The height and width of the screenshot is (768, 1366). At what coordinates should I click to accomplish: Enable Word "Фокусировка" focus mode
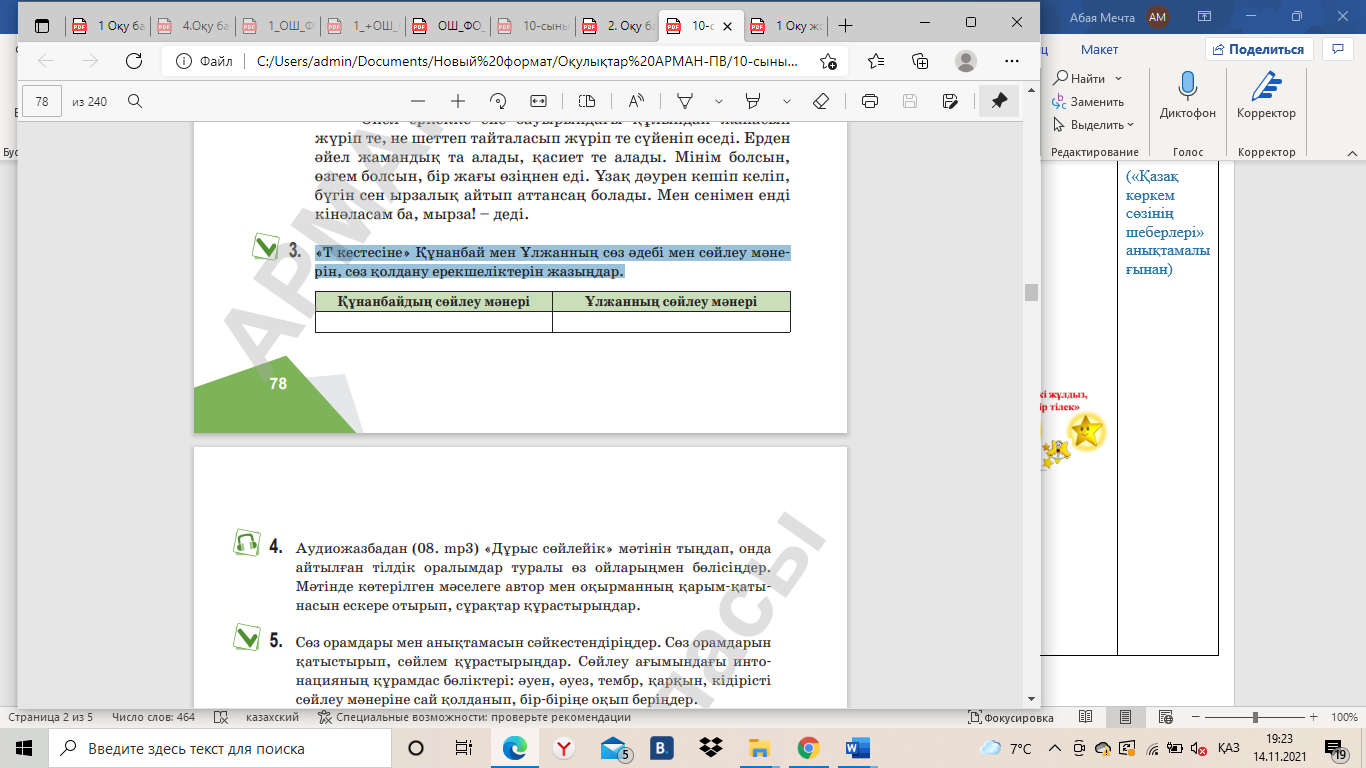pos(1011,717)
